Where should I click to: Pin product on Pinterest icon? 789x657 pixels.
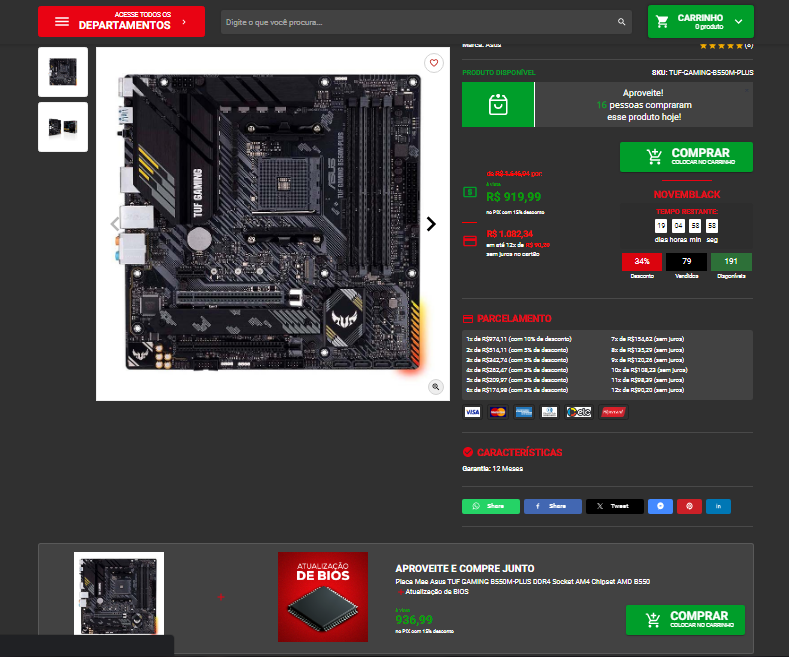click(x=689, y=506)
